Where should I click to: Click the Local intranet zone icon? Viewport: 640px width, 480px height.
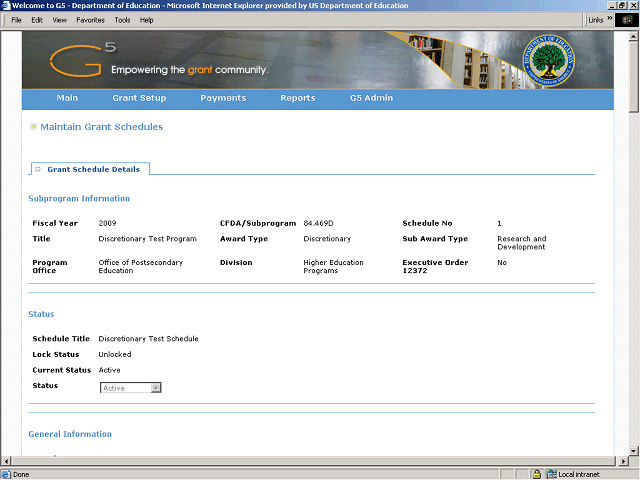coord(551,474)
